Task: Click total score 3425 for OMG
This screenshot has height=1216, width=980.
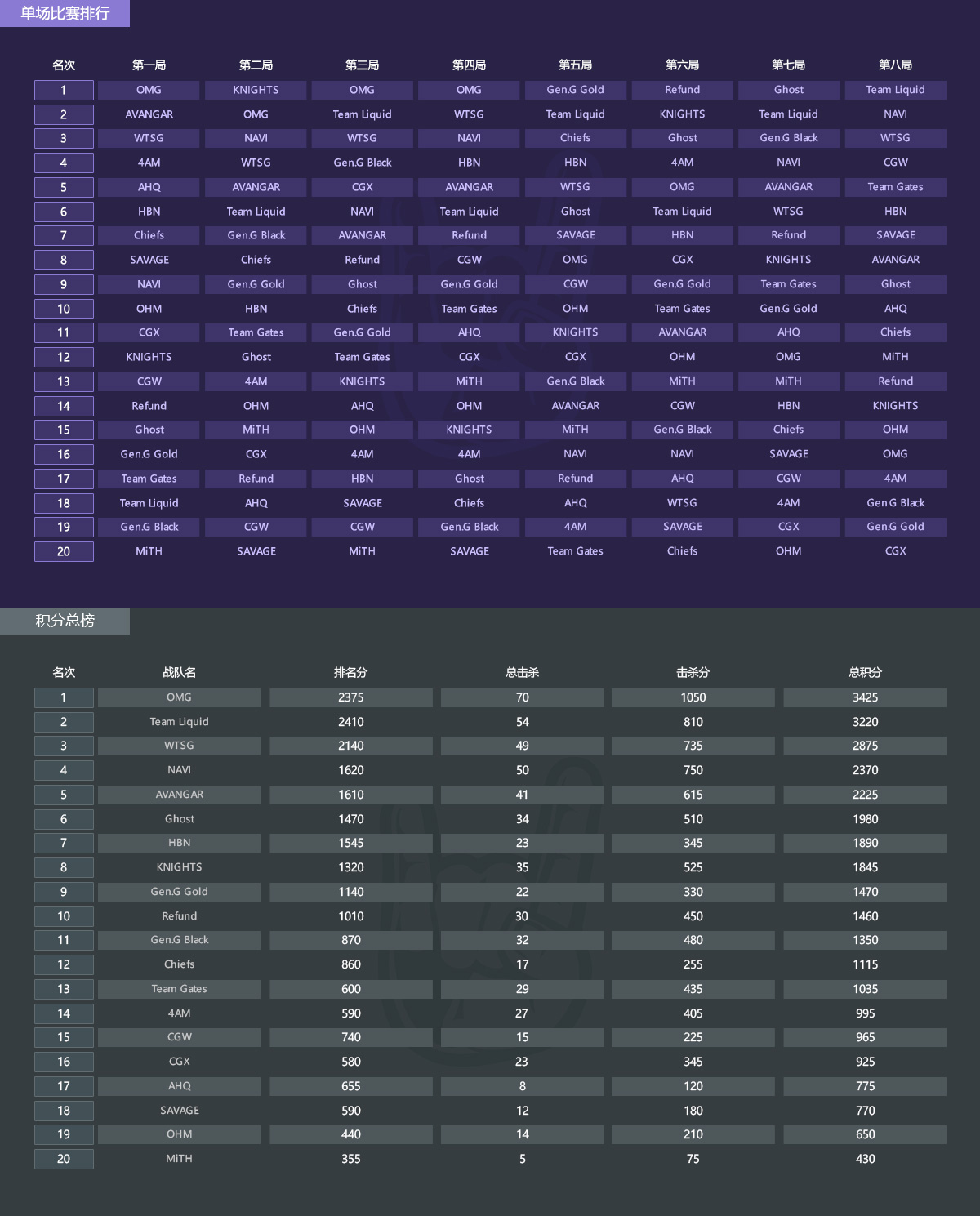Action: [865, 697]
